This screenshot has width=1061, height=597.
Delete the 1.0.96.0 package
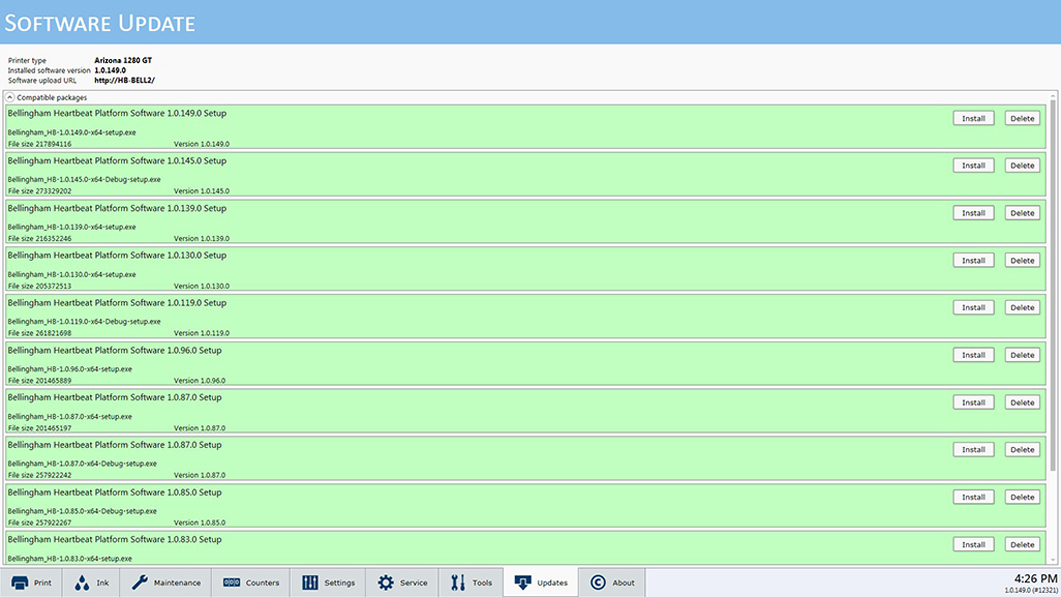(x=1022, y=355)
